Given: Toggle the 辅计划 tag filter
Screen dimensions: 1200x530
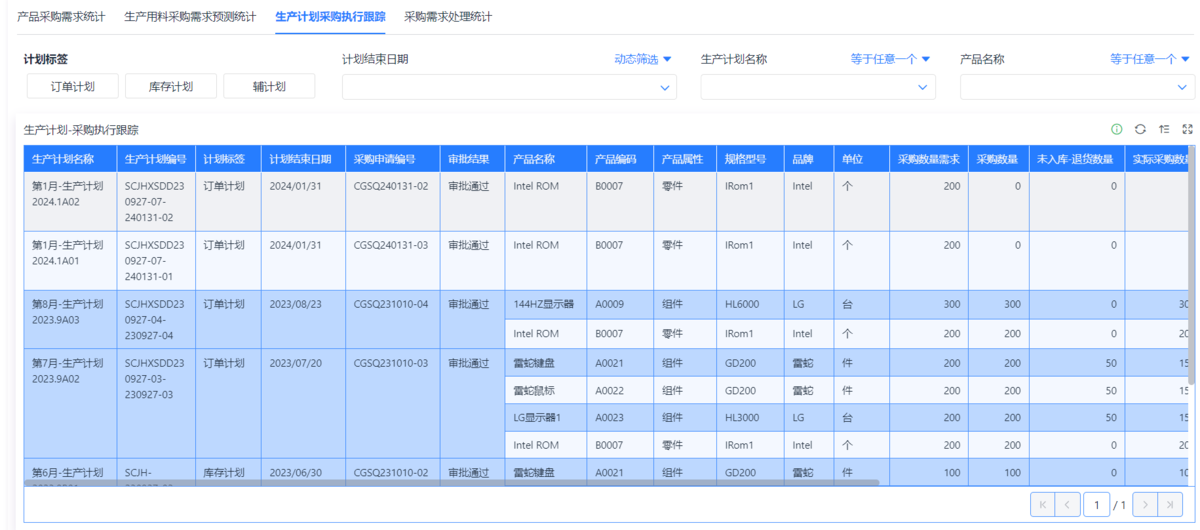Looking at the screenshot, I should click(269, 87).
